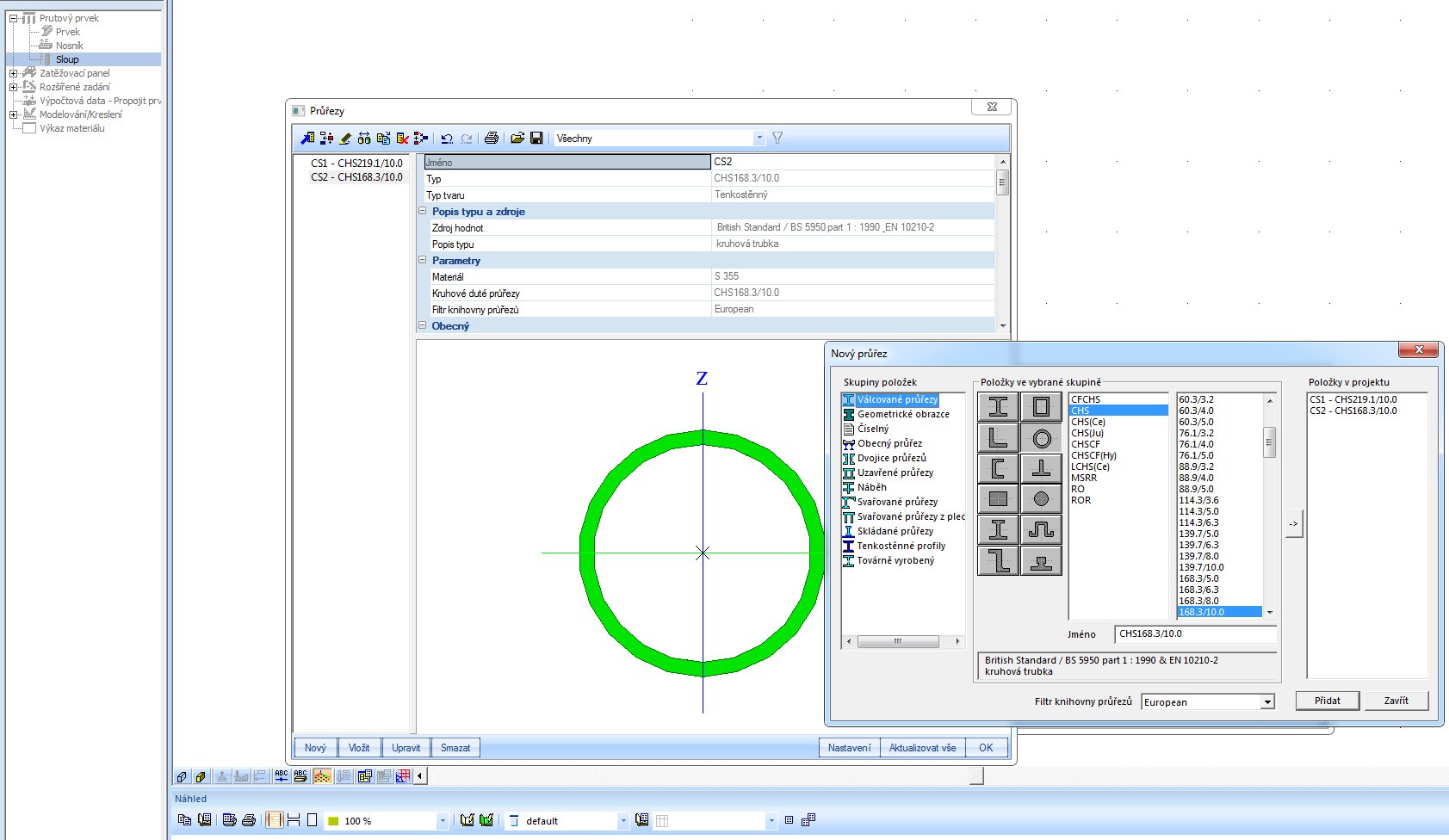Click the yellow pencil edit icon in Průřezy toolbar

[345, 138]
